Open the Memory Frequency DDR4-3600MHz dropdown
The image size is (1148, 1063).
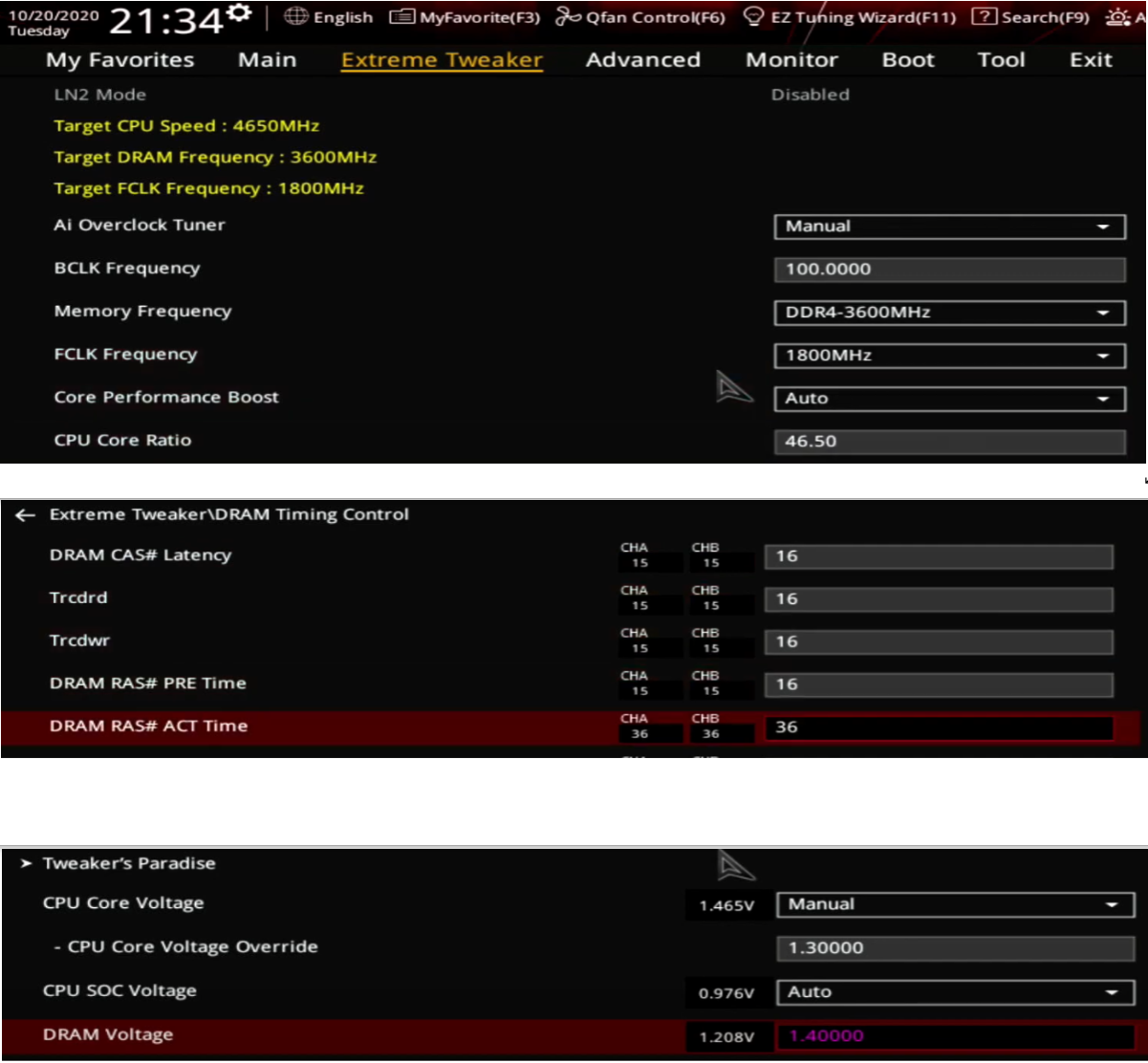click(949, 313)
